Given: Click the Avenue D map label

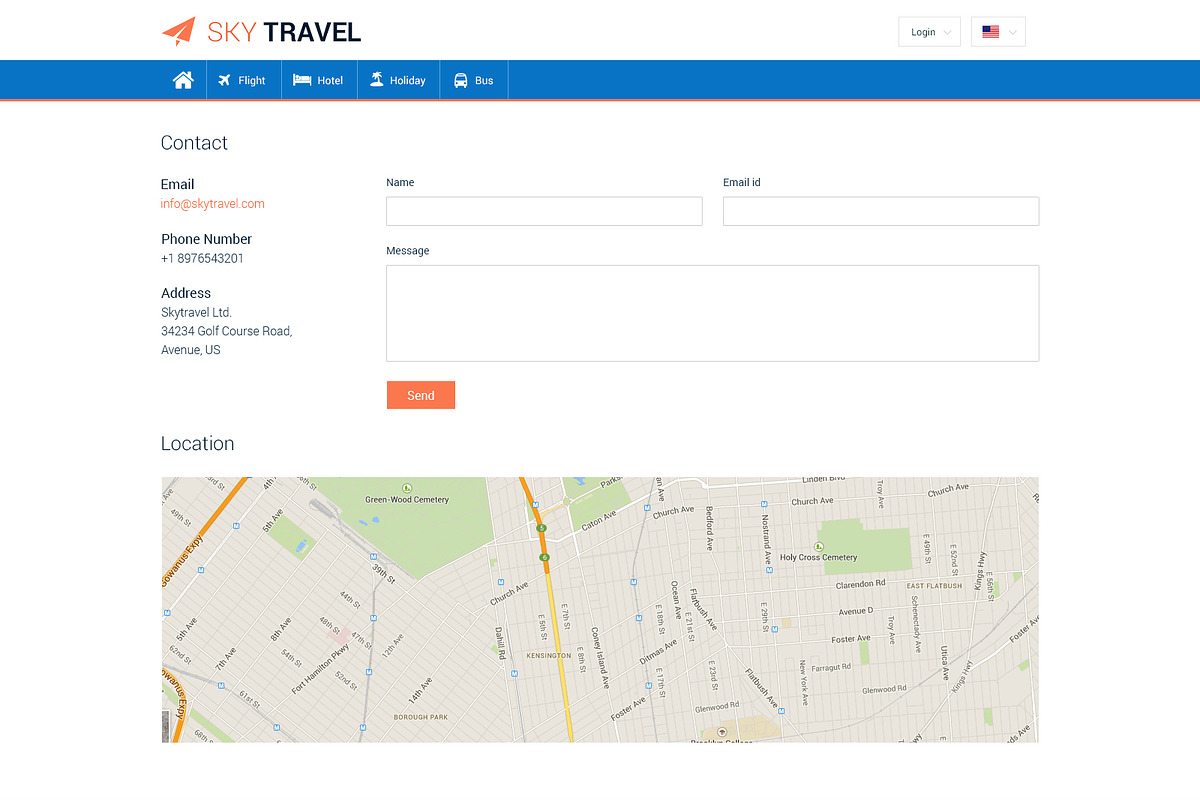Looking at the screenshot, I should click(856, 610).
